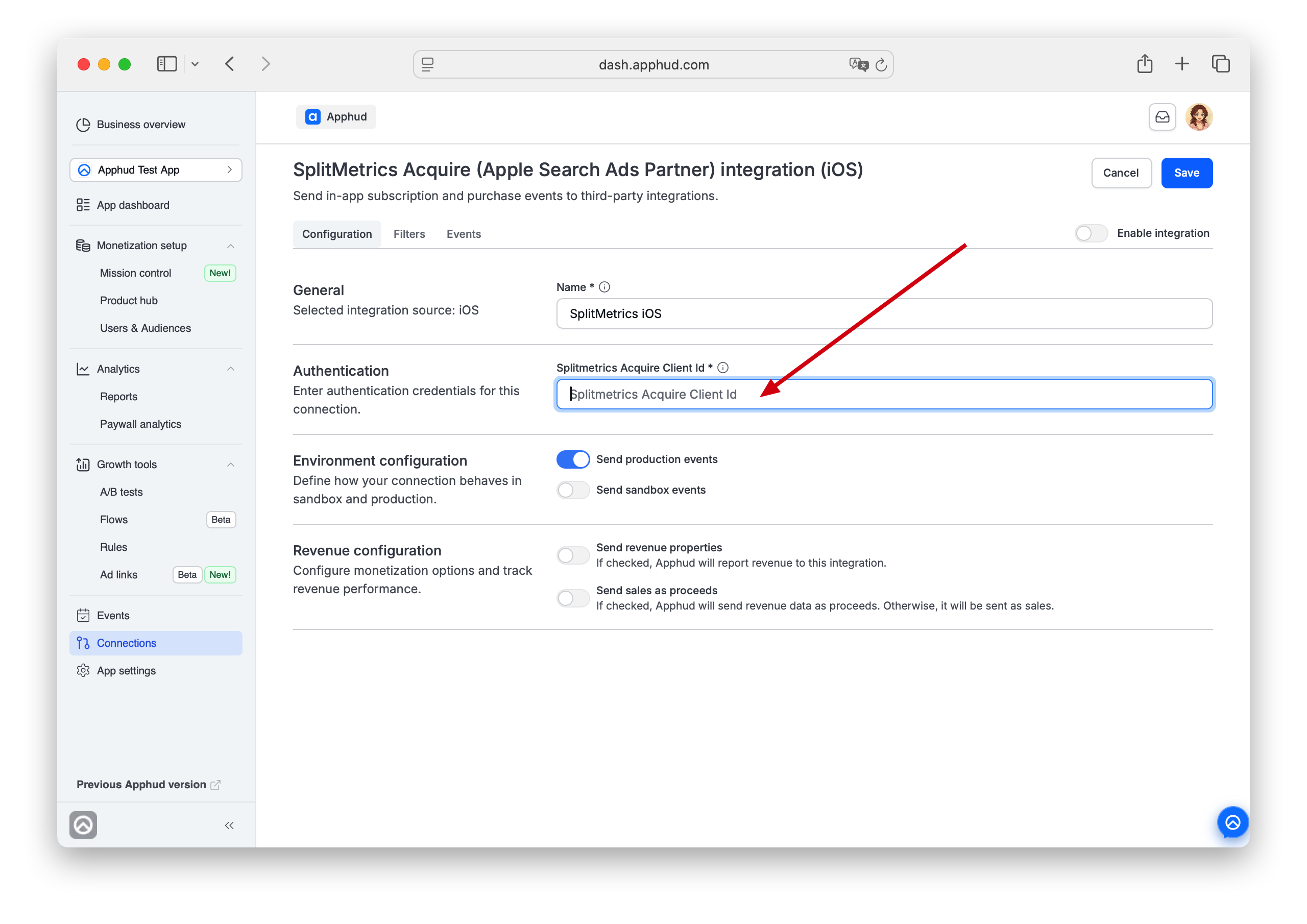Click the Save button
This screenshot has width=1307, height=924.
tap(1187, 173)
